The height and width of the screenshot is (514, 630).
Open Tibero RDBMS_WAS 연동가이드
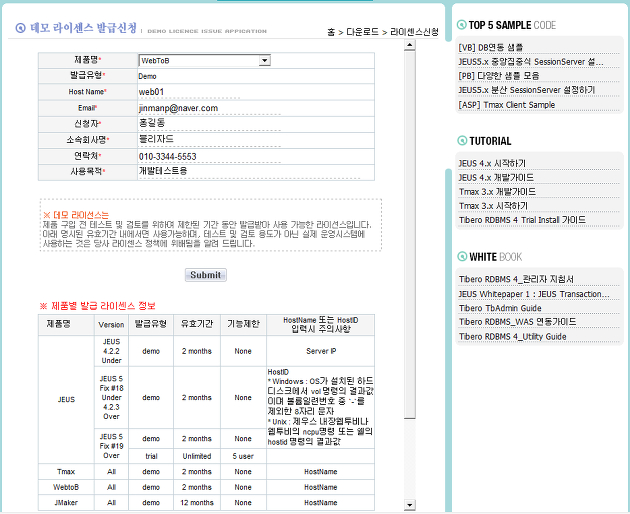(x=518, y=322)
